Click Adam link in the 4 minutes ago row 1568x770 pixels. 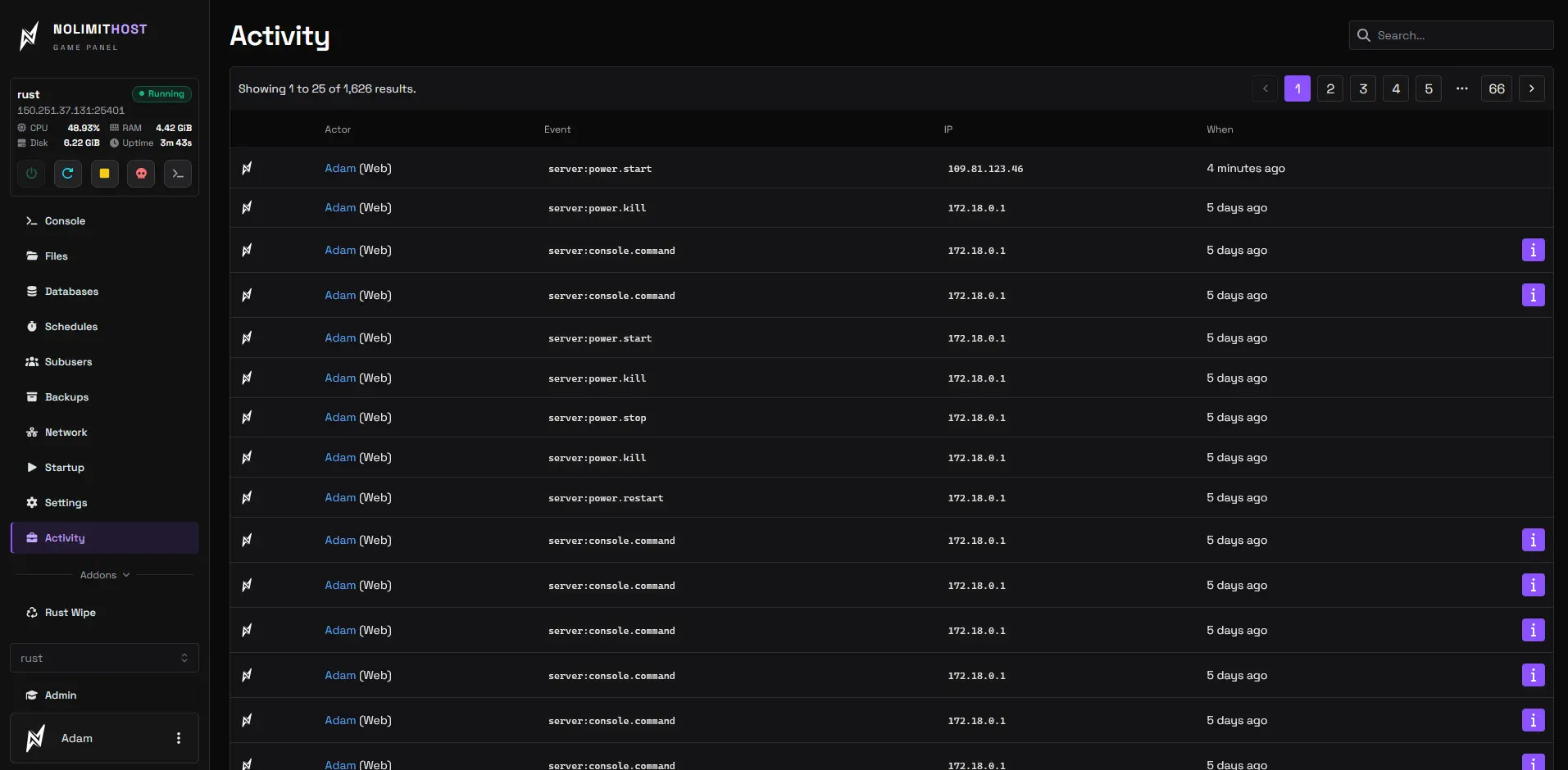340,168
